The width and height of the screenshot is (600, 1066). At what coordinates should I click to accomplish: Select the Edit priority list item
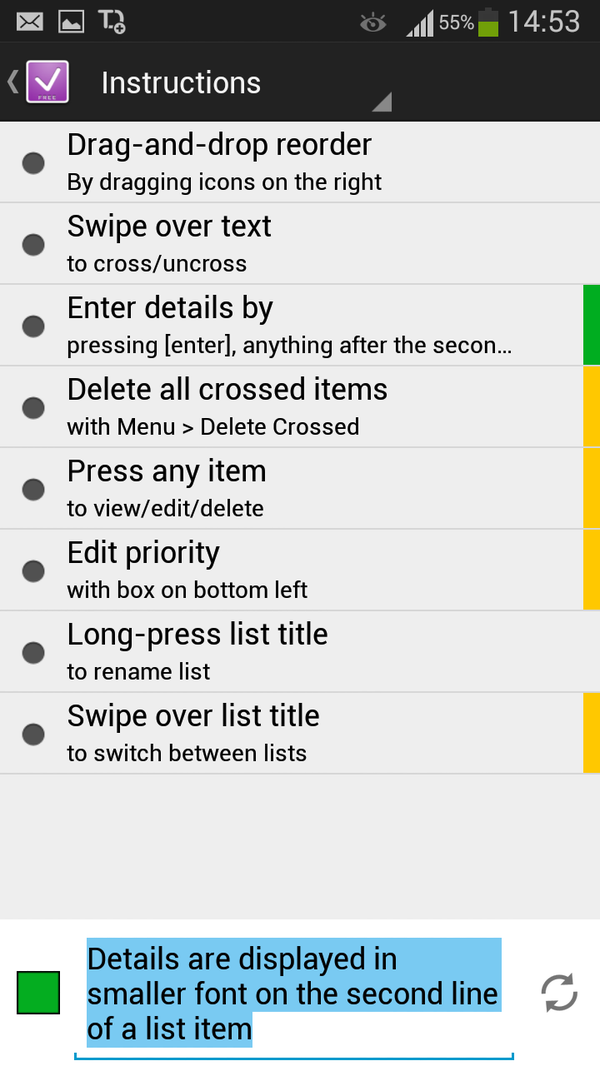pos(300,571)
